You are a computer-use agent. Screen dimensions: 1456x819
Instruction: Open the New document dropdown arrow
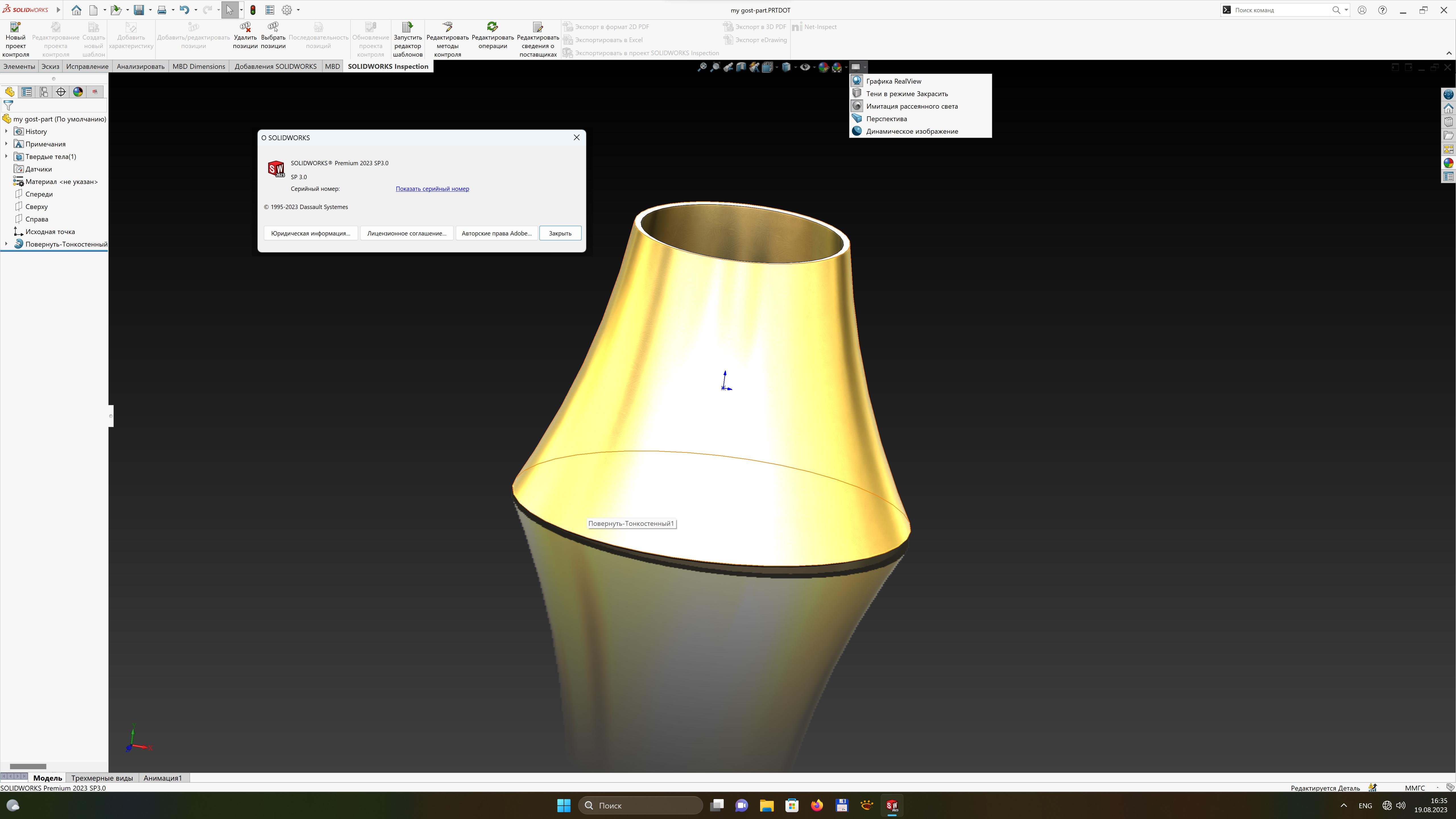pyautogui.click(x=105, y=10)
